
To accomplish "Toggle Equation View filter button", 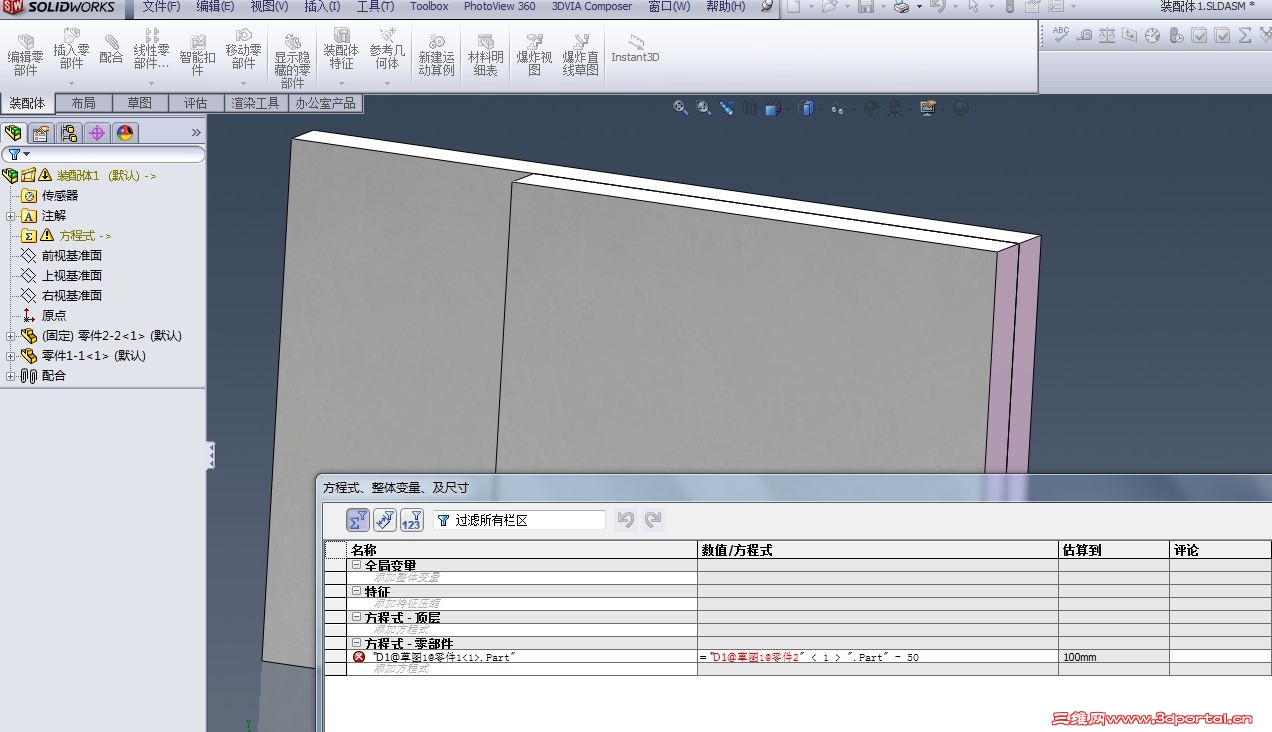I will pos(358,520).
